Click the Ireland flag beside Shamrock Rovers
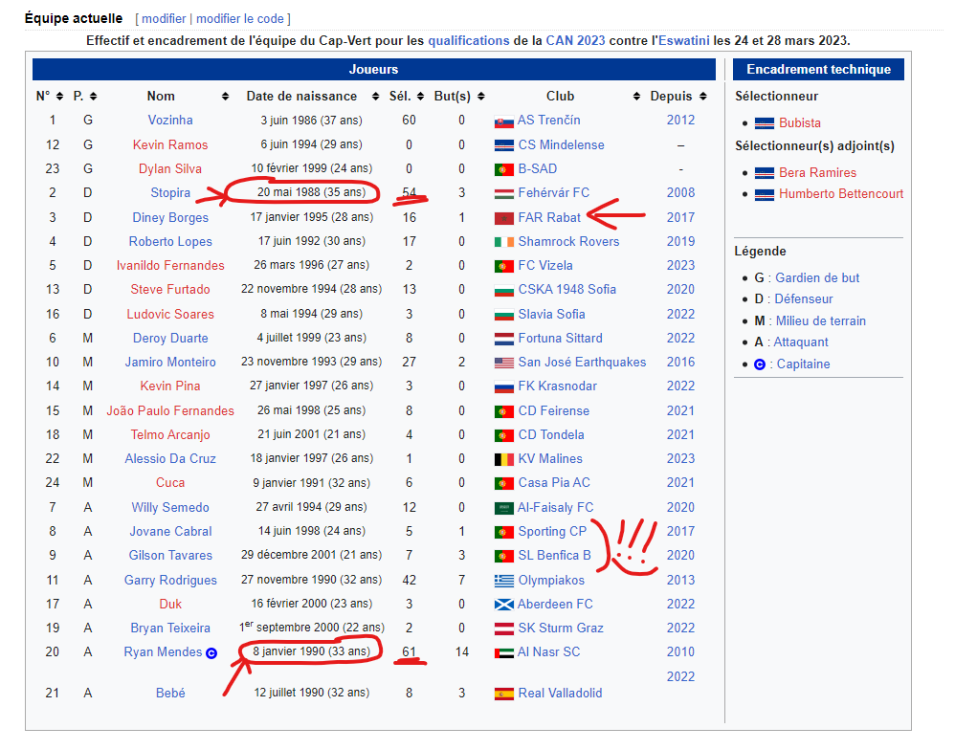955x750 pixels. pyautogui.click(x=504, y=242)
